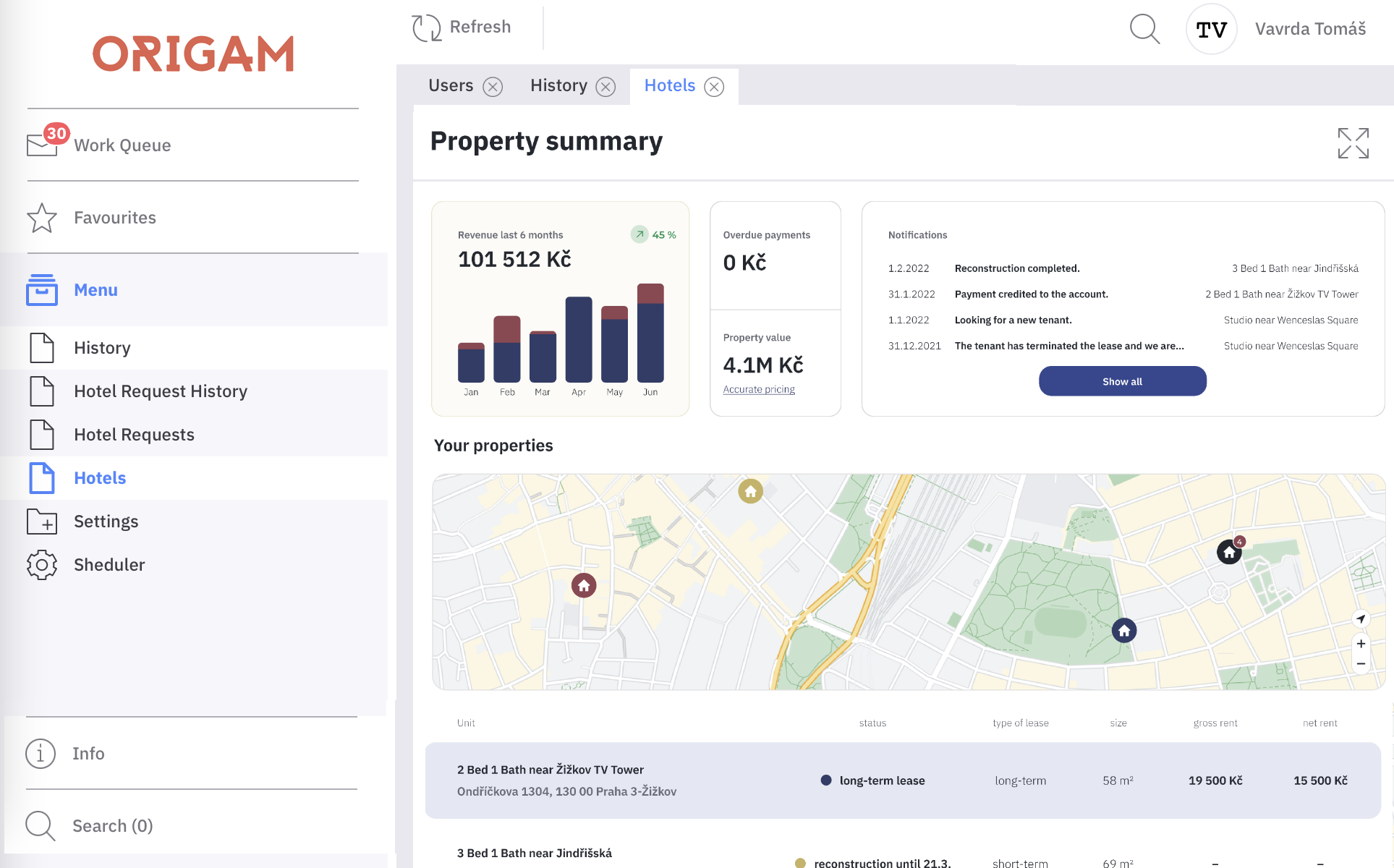Open Hotel Request History menu item
Screen dimensions: 1394x868
[x=160, y=391]
